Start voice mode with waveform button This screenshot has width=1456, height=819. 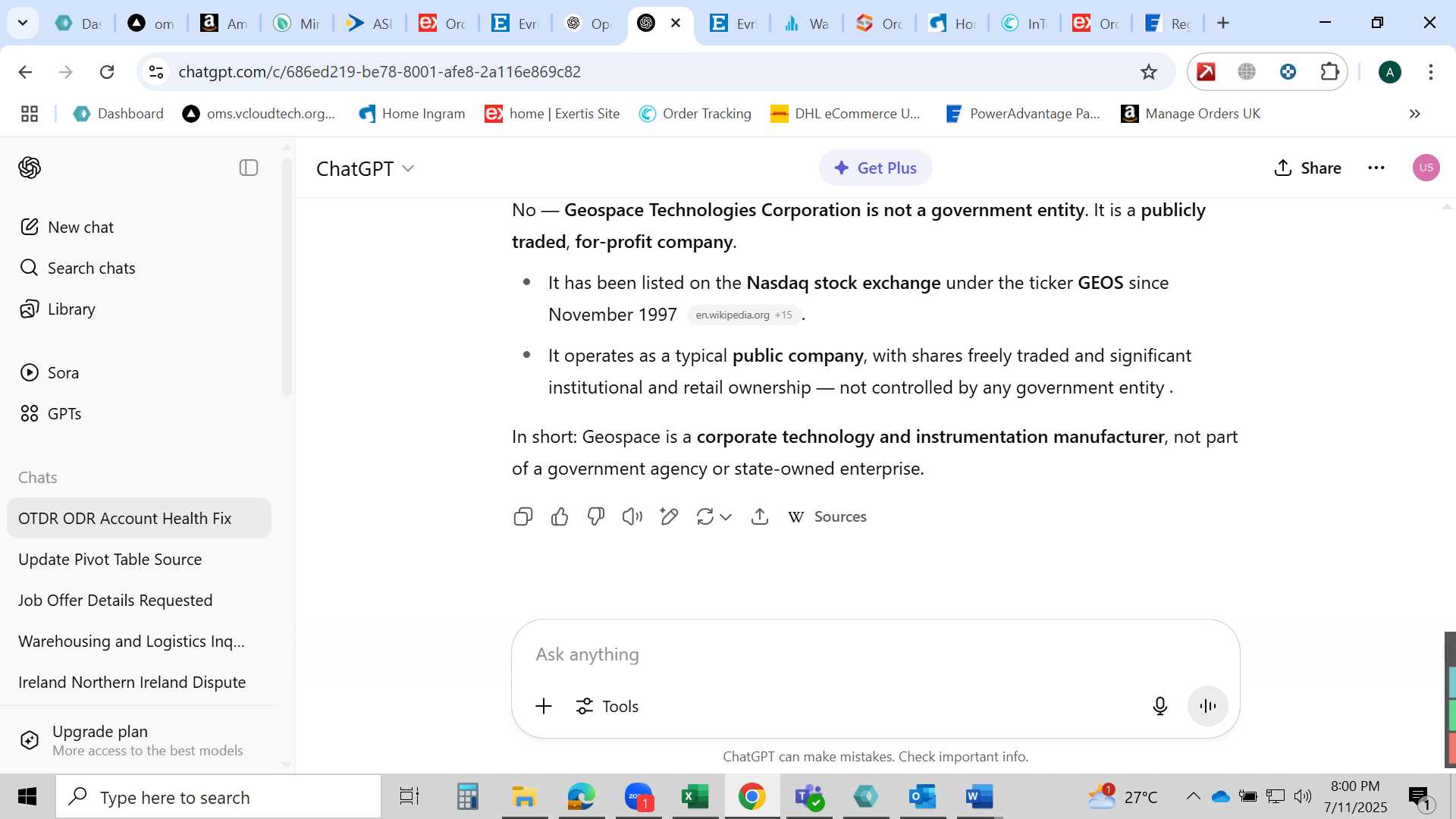pos(1208,706)
